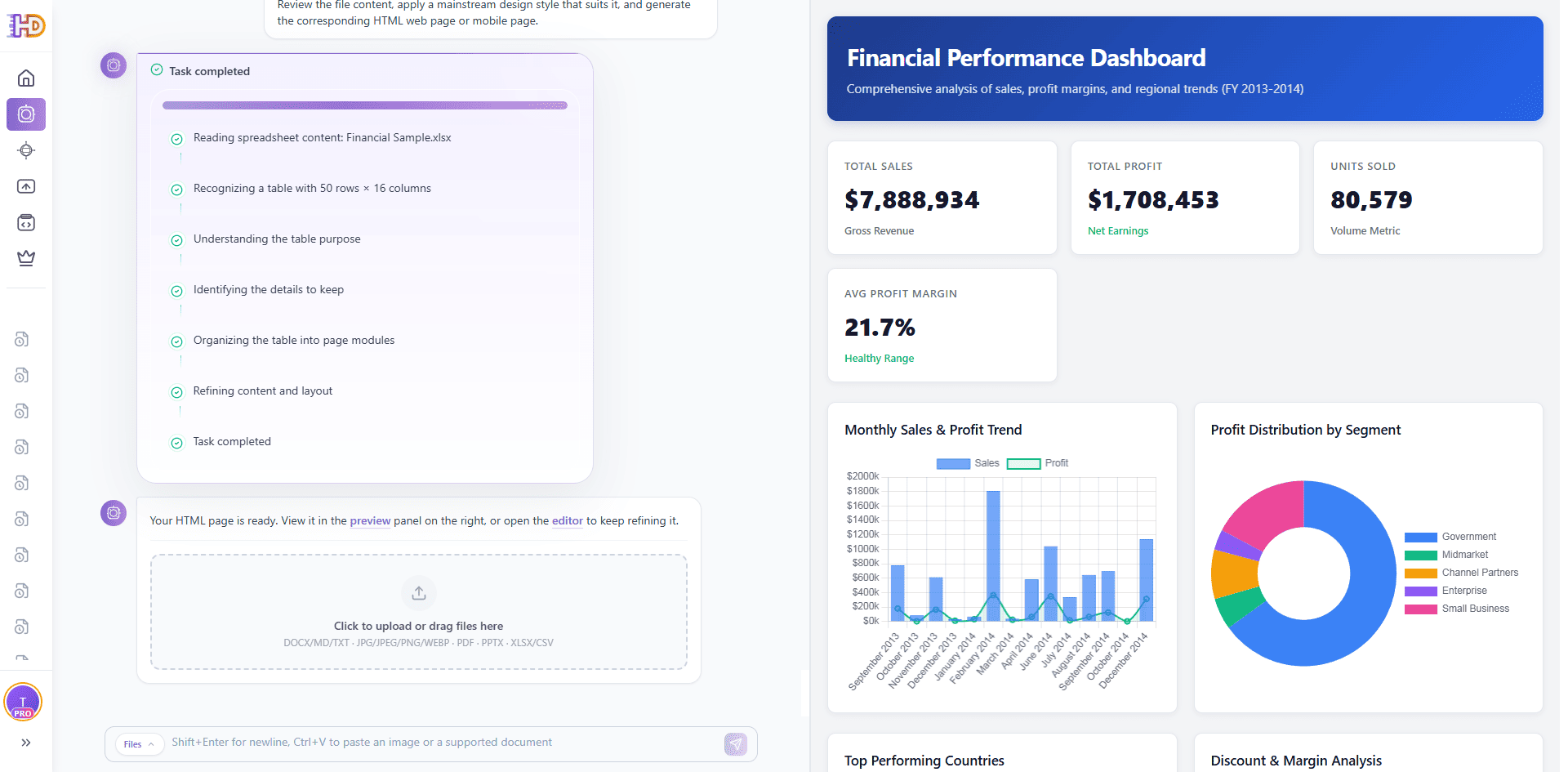Open the Home icon in the sidebar
This screenshot has width=1568, height=772.
tap(26, 78)
